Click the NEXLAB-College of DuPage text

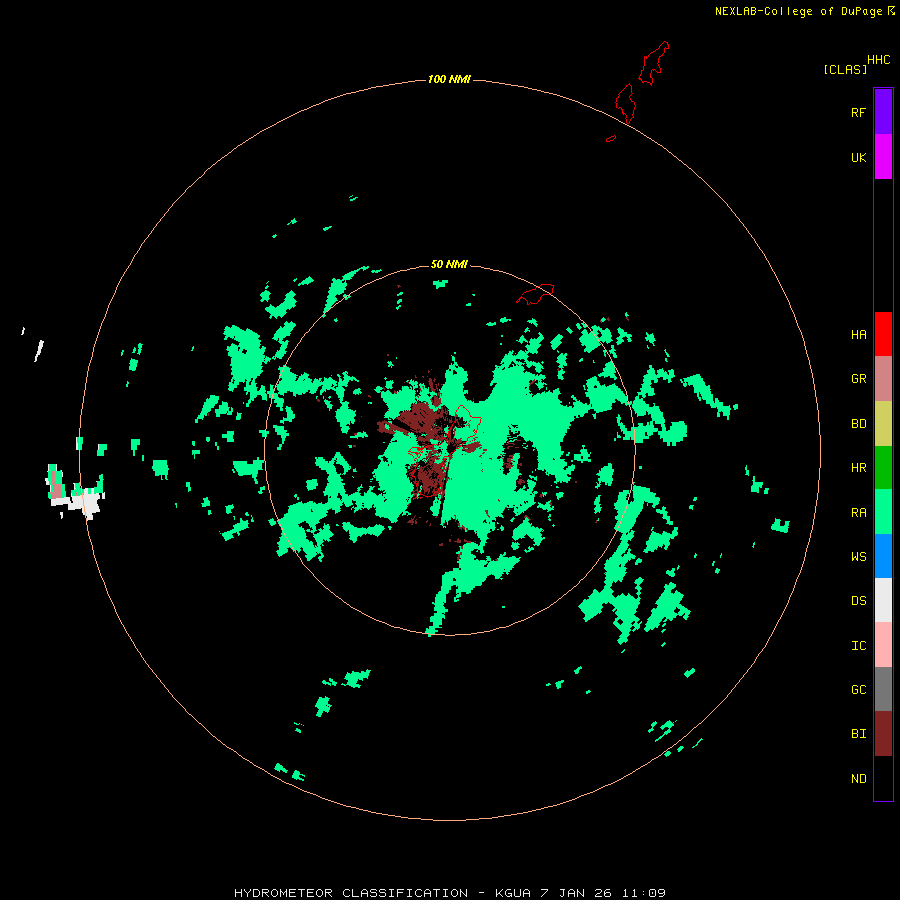tap(798, 11)
